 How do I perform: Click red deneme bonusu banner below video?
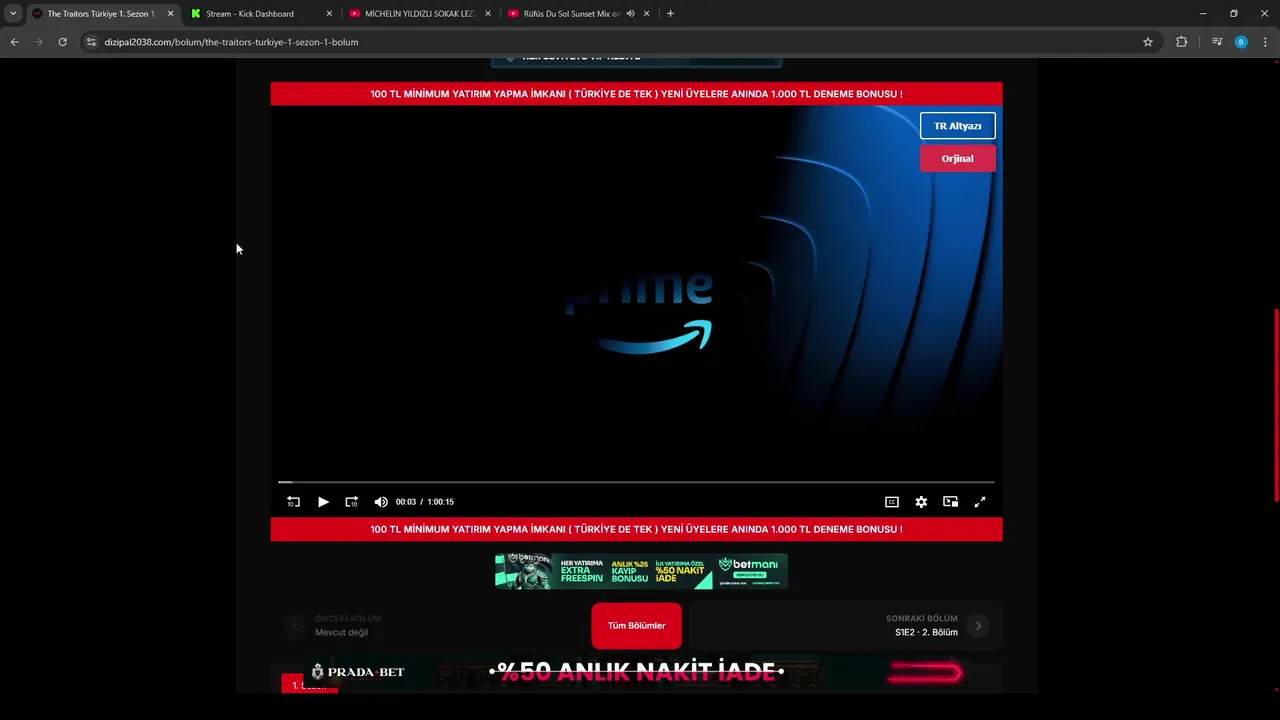click(636, 529)
